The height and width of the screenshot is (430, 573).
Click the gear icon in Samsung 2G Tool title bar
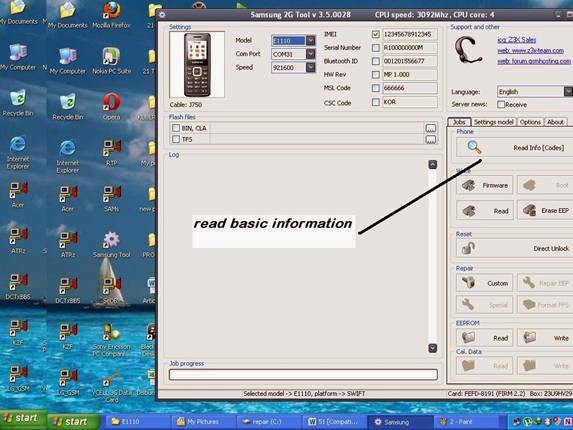tap(162, 15)
